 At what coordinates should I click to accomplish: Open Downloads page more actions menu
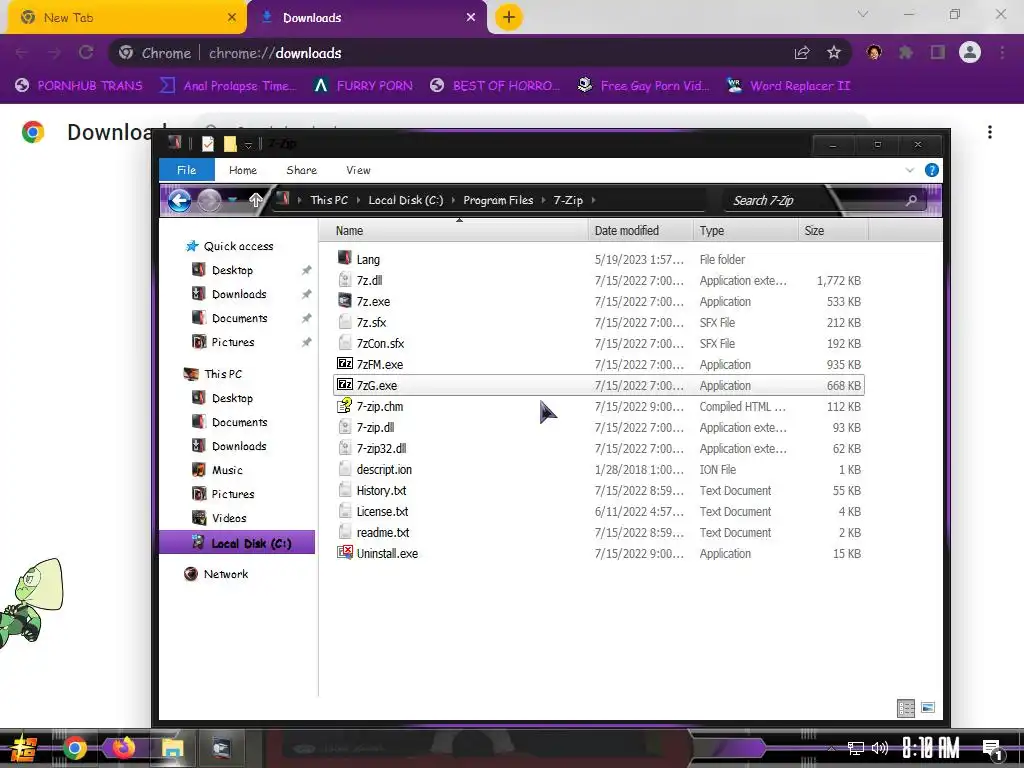tap(990, 133)
